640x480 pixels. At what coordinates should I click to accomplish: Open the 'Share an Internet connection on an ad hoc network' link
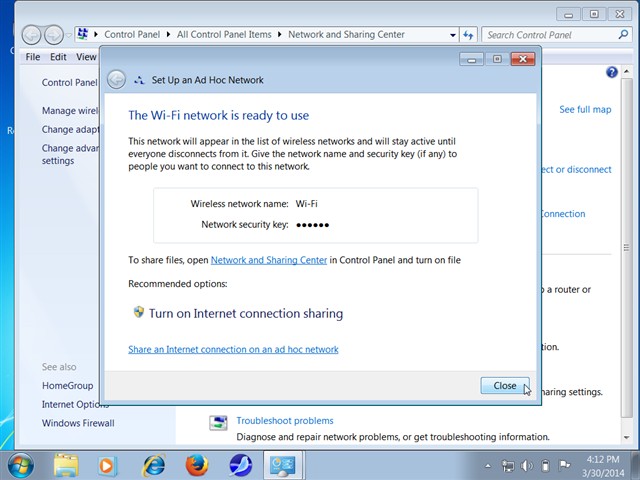click(x=233, y=349)
